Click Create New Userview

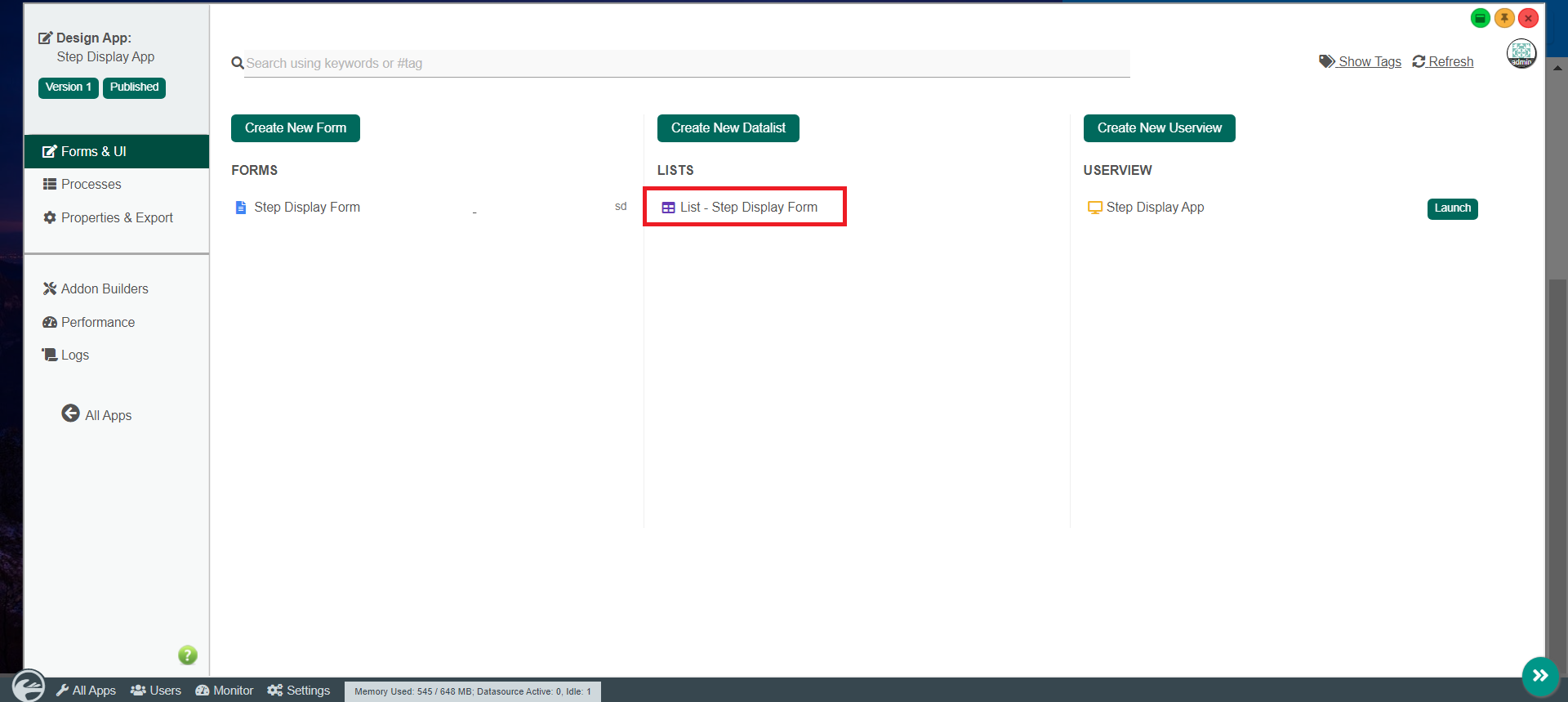(x=1160, y=128)
